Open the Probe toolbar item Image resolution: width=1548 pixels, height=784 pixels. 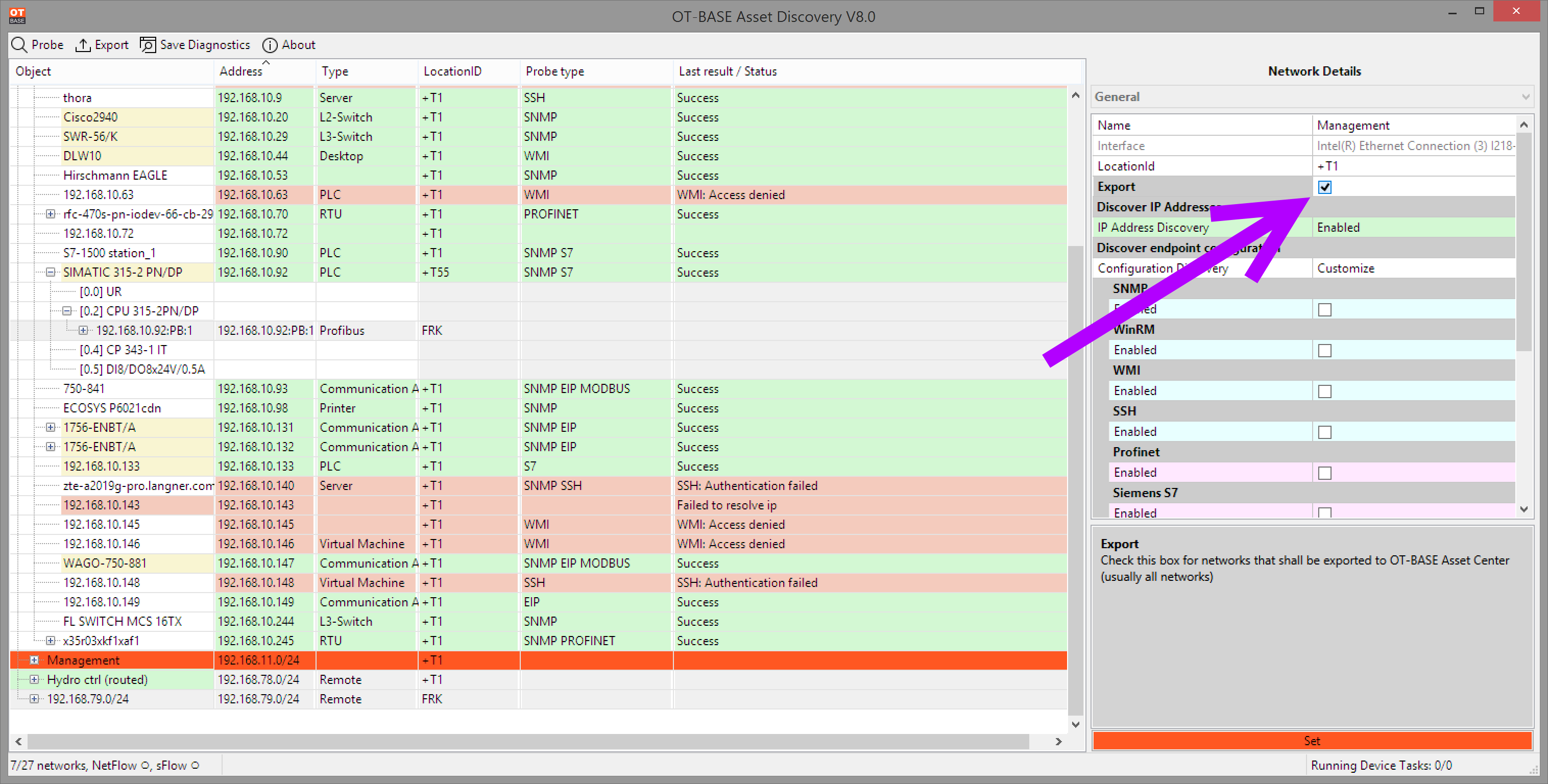[x=38, y=45]
